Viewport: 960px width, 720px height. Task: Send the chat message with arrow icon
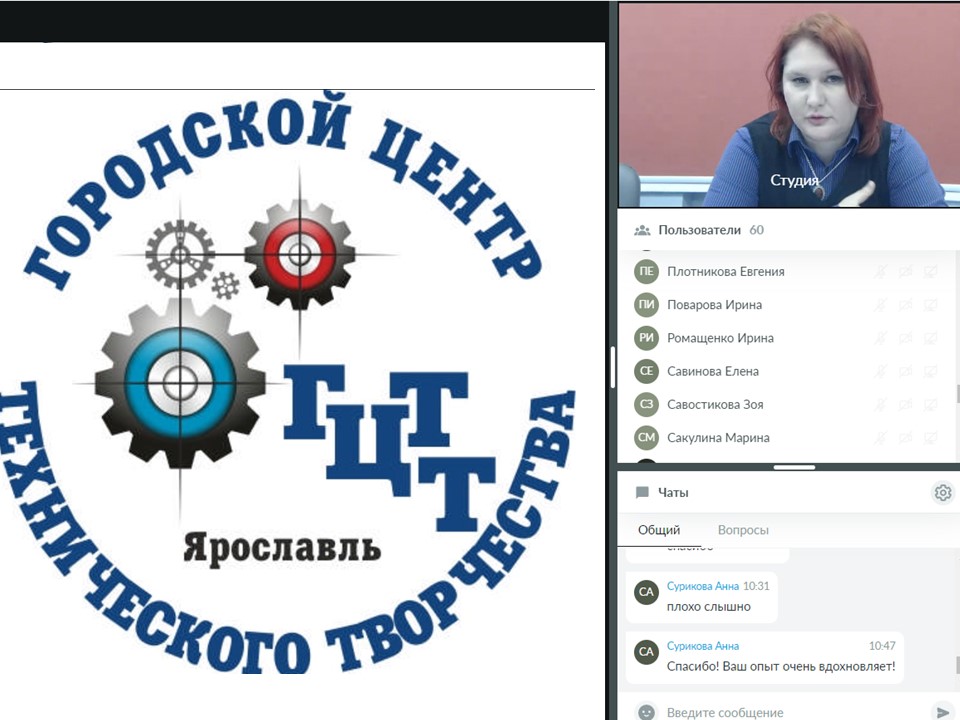(x=943, y=712)
